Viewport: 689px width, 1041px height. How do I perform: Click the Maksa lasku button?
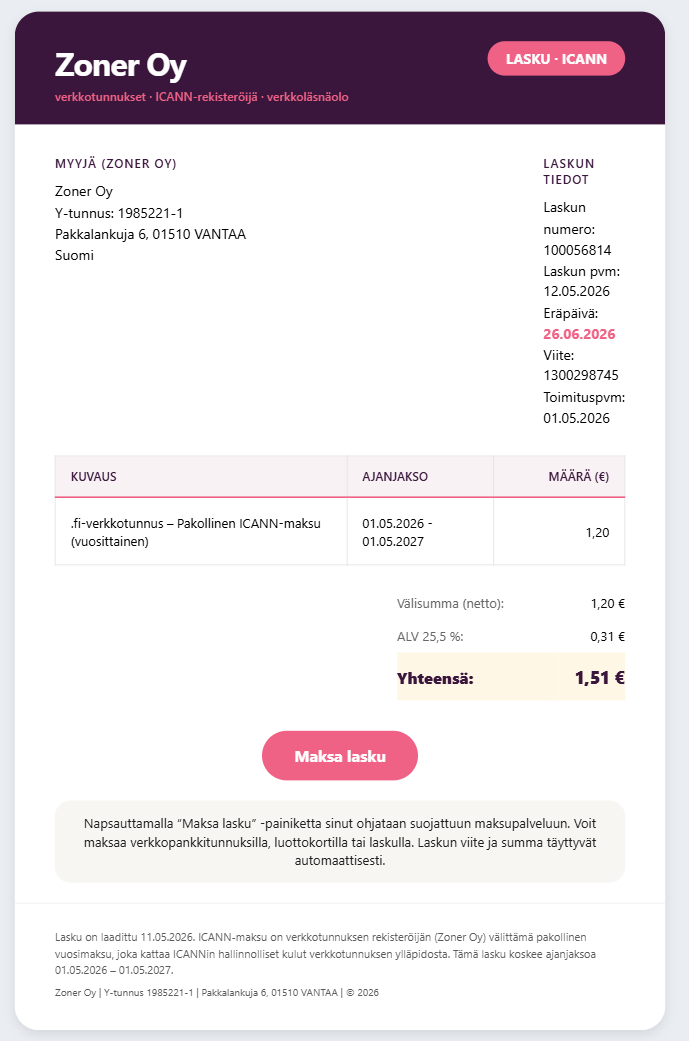[x=340, y=756]
